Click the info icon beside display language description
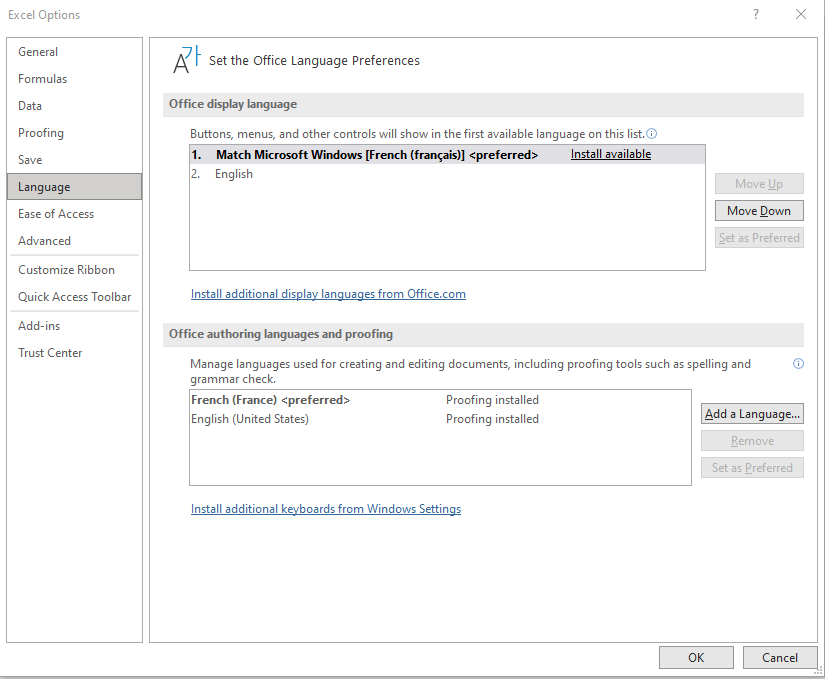This screenshot has height=679, width=825. [652, 133]
